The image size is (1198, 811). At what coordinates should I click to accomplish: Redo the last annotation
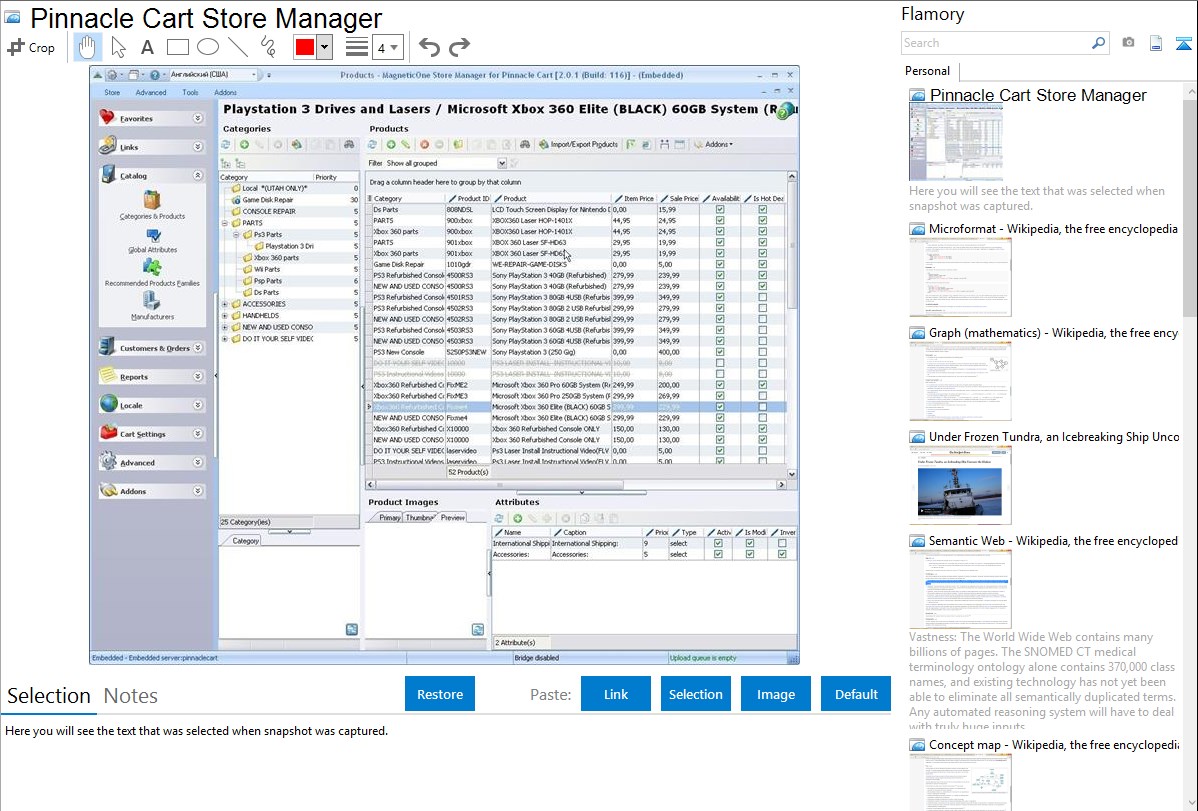(459, 47)
